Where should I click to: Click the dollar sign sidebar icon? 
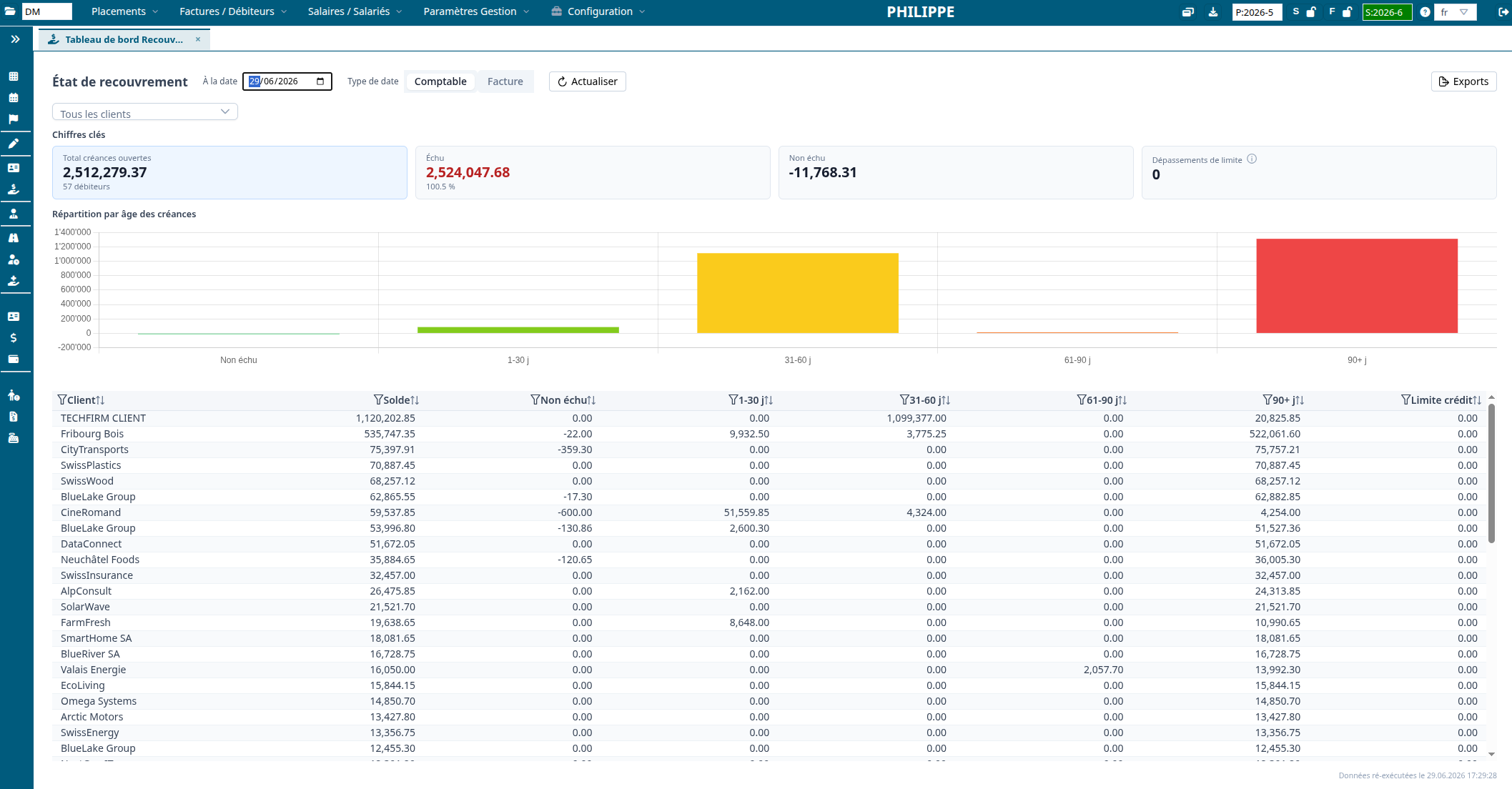(14, 338)
